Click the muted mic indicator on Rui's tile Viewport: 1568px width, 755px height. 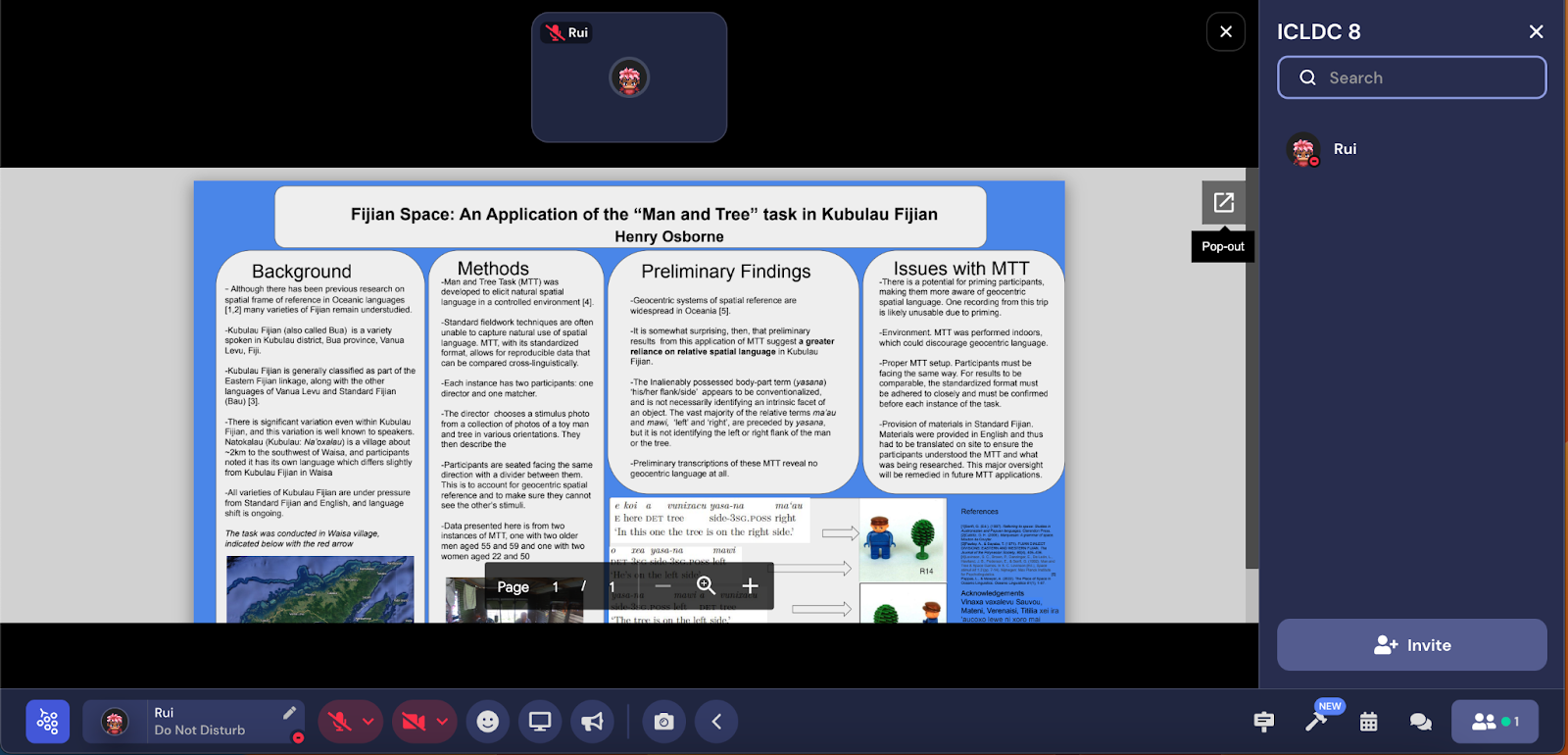(555, 32)
